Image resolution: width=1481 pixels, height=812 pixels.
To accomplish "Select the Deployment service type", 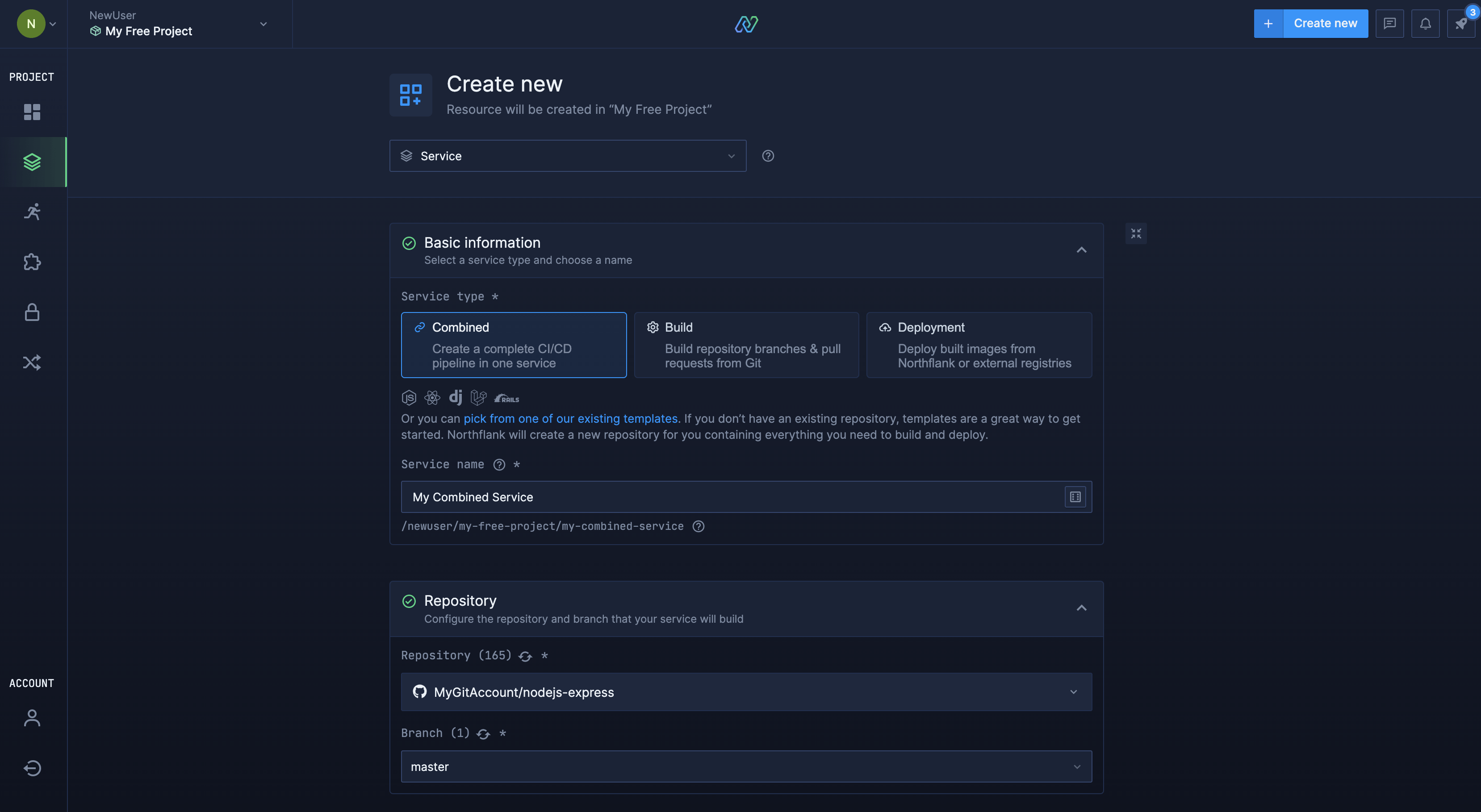I will click(x=979, y=345).
